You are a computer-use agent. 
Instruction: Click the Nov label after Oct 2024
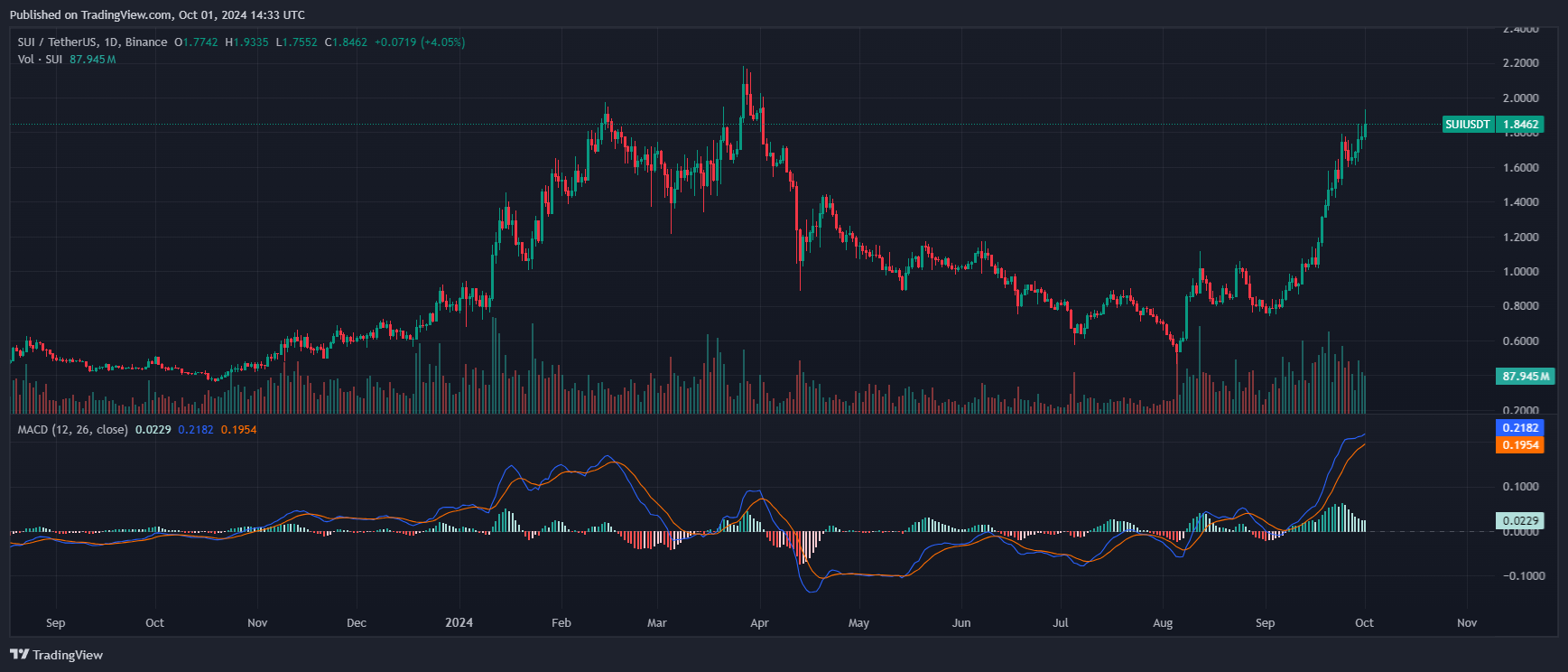pos(1467,622)
